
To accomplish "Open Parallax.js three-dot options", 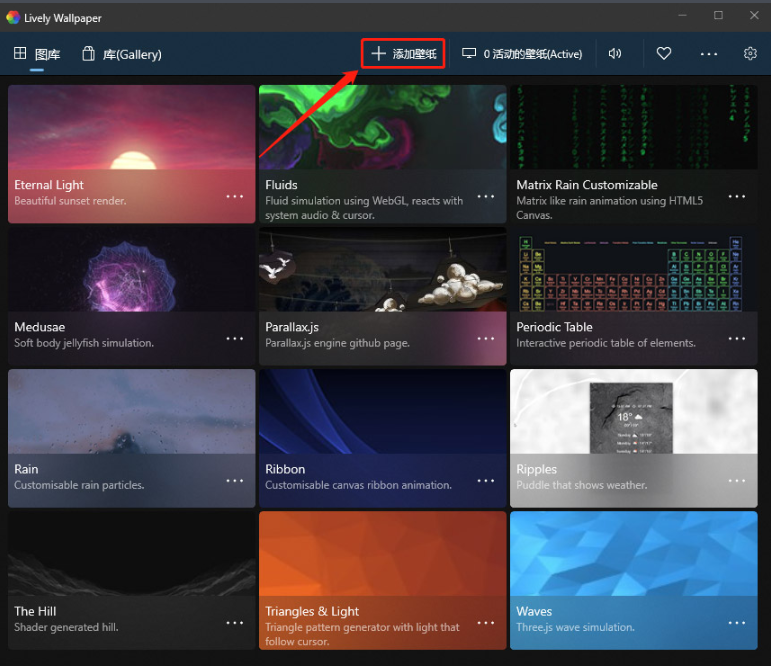I will click(486, 338).
